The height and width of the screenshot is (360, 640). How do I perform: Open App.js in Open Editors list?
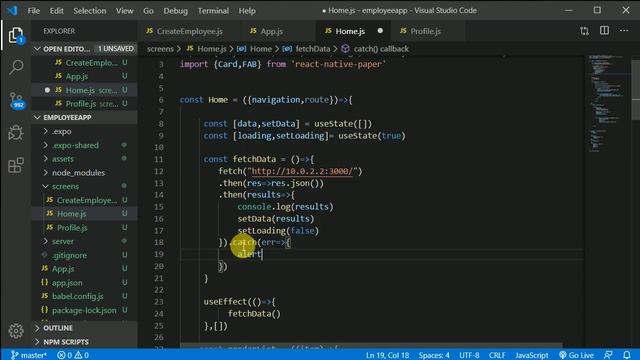[84, 76]
